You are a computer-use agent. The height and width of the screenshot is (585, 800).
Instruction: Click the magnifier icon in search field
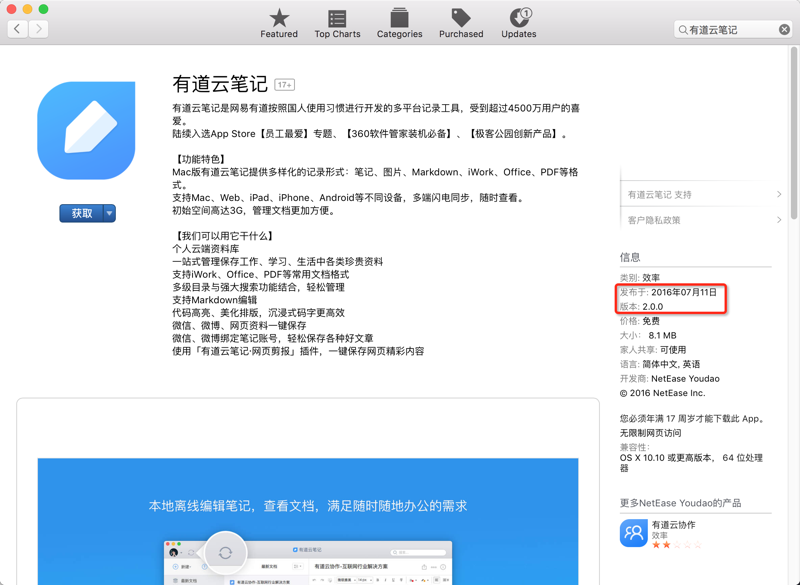[x=682, y=30]
